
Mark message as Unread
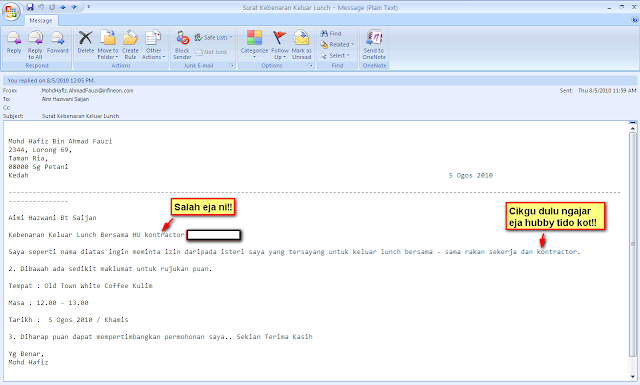[x=302, y=45]
